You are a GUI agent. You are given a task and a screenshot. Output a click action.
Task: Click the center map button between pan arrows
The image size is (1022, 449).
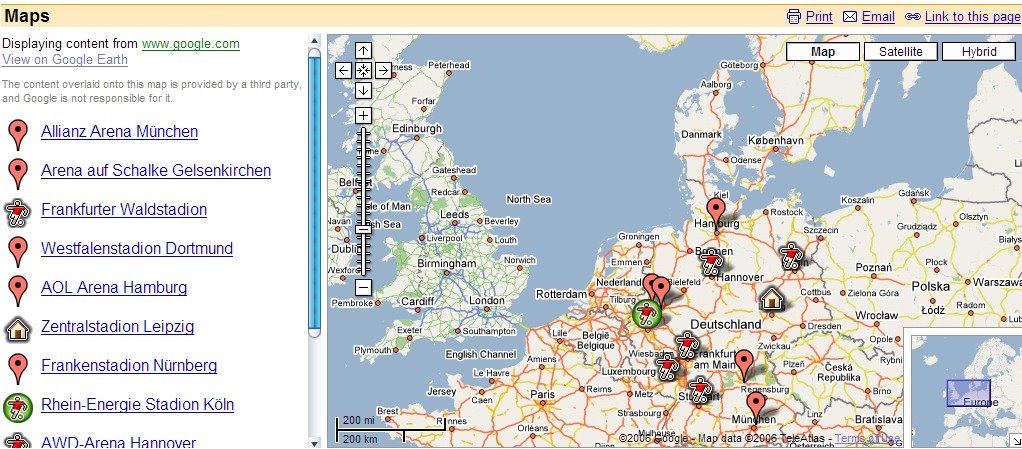[x=364, y=70]
